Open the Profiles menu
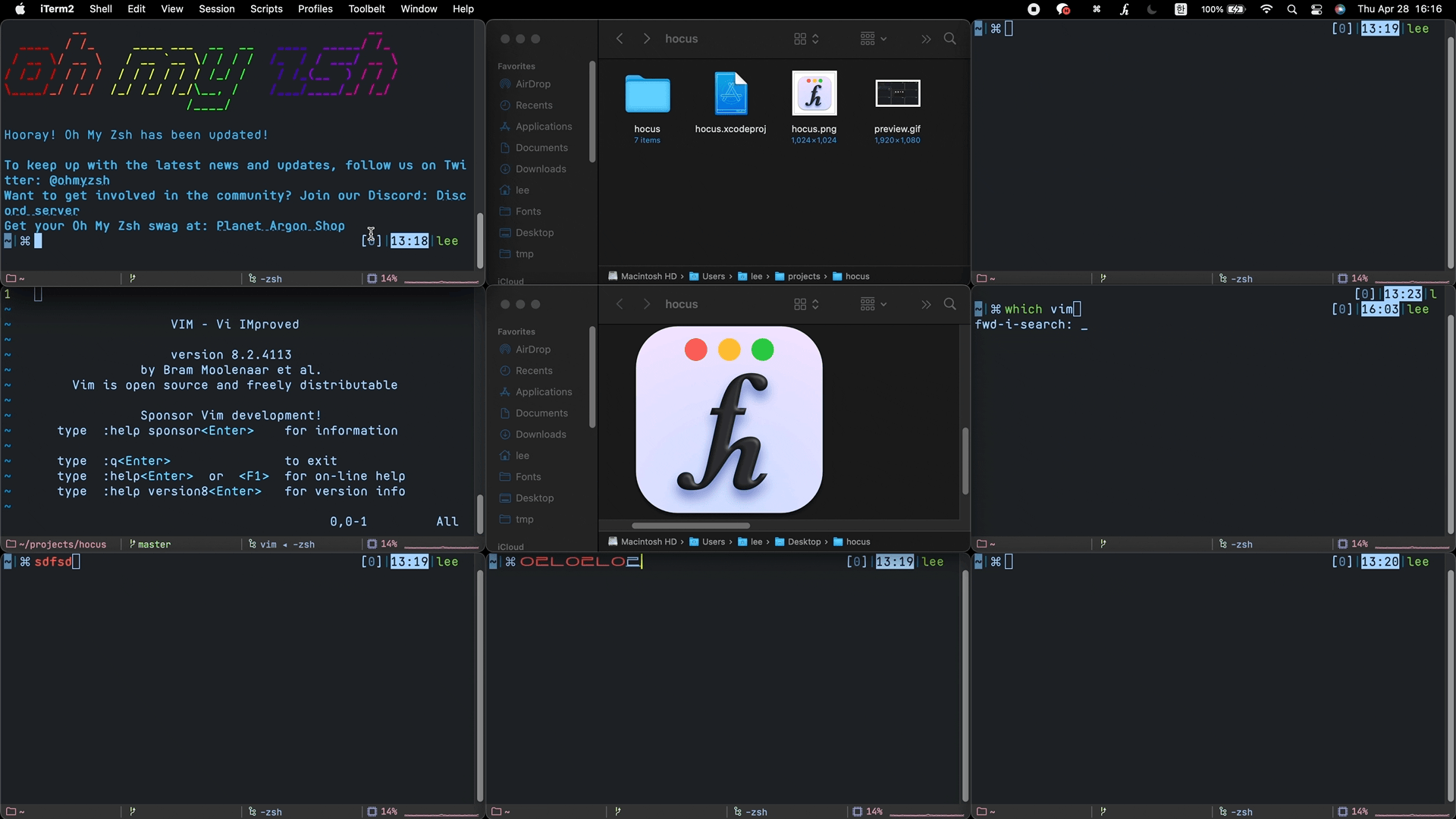 click(315, 9)
